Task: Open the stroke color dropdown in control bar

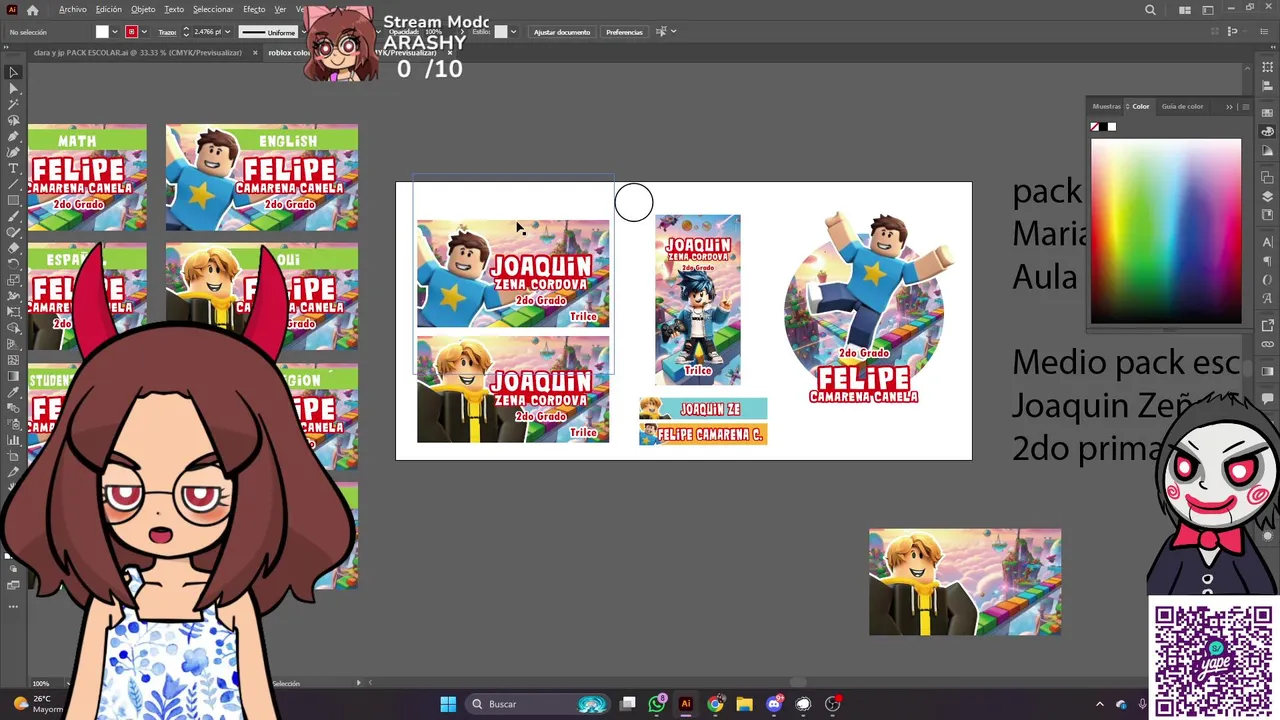Action: click(x=143, y=32)
